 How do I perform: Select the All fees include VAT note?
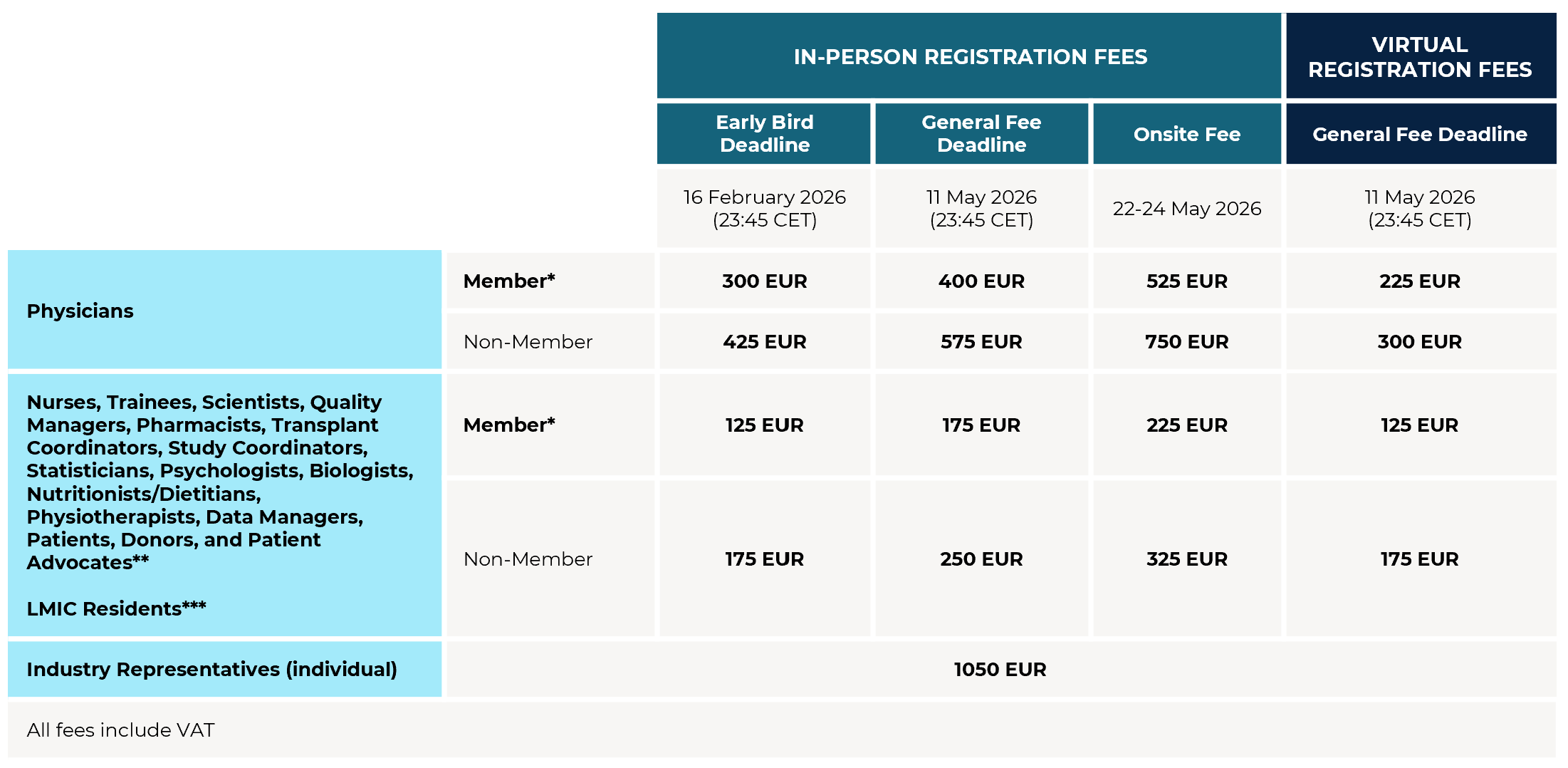click(120, 730)
